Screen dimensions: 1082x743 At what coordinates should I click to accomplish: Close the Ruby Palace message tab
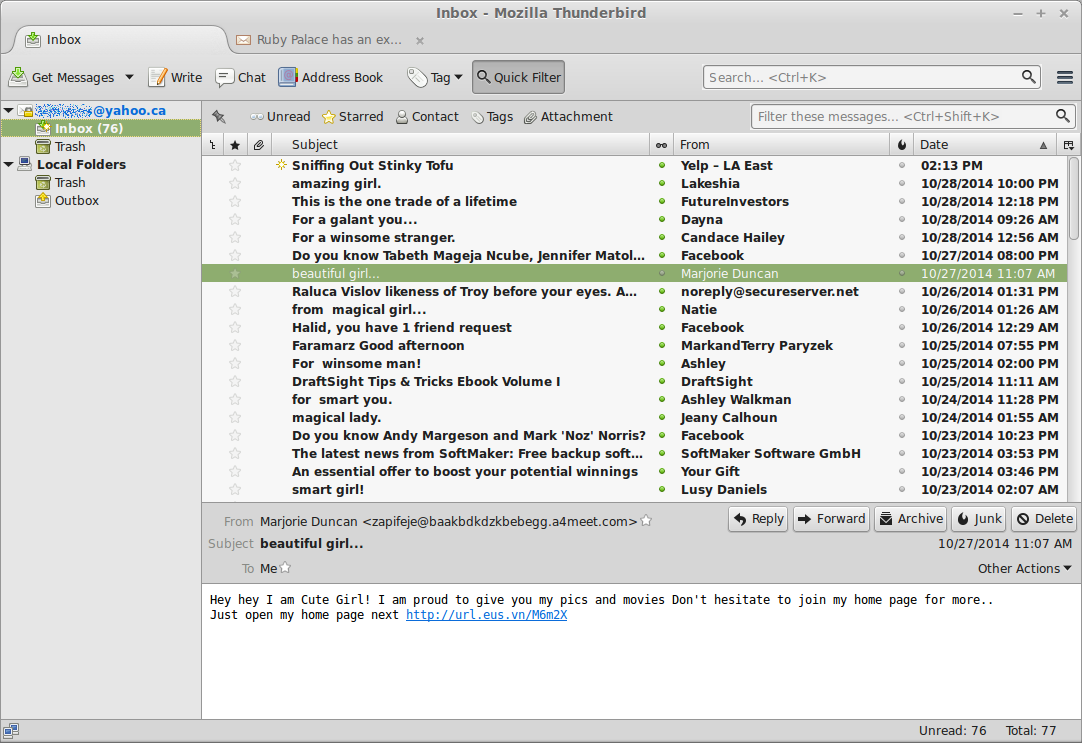coord(420,40)
